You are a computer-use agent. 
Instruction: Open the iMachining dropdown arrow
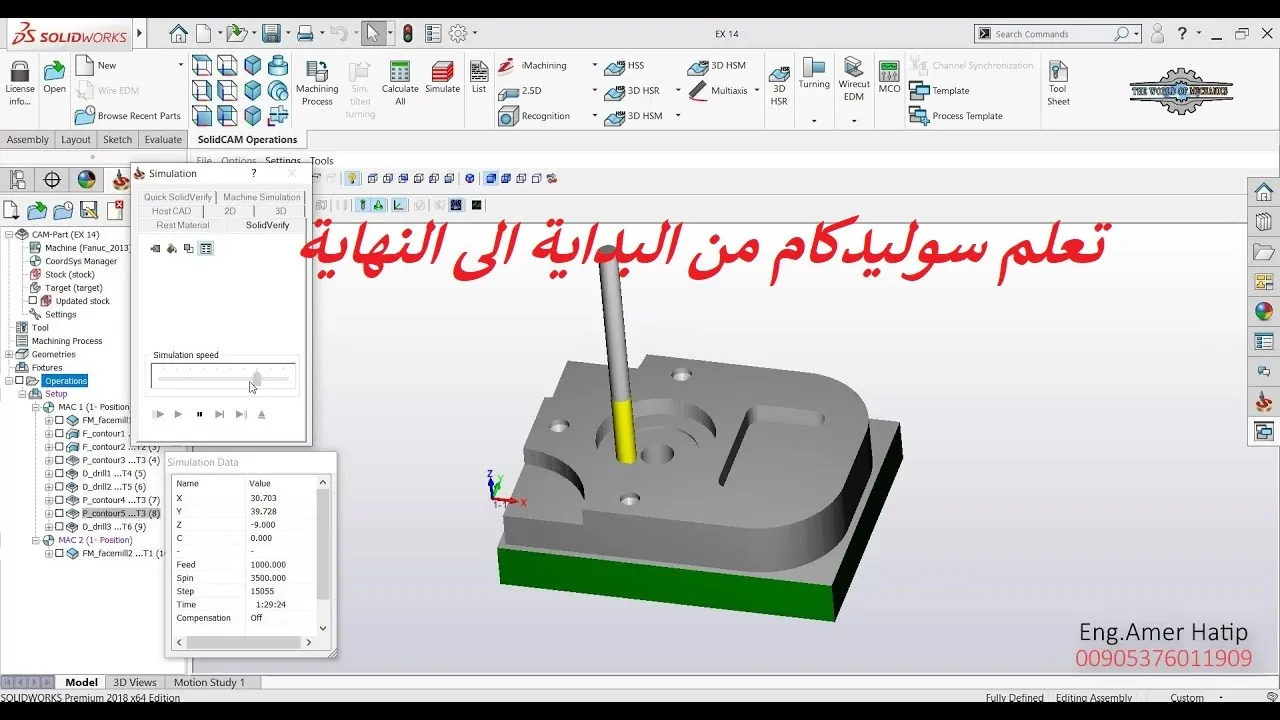tap(594, 65)
